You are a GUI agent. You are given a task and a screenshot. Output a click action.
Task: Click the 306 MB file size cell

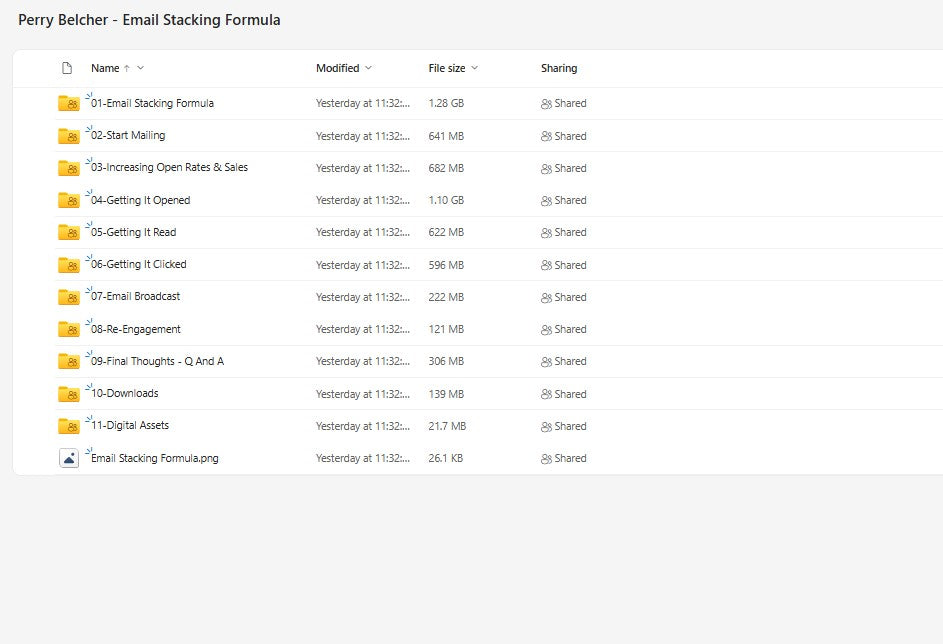[x=446, y=361]
